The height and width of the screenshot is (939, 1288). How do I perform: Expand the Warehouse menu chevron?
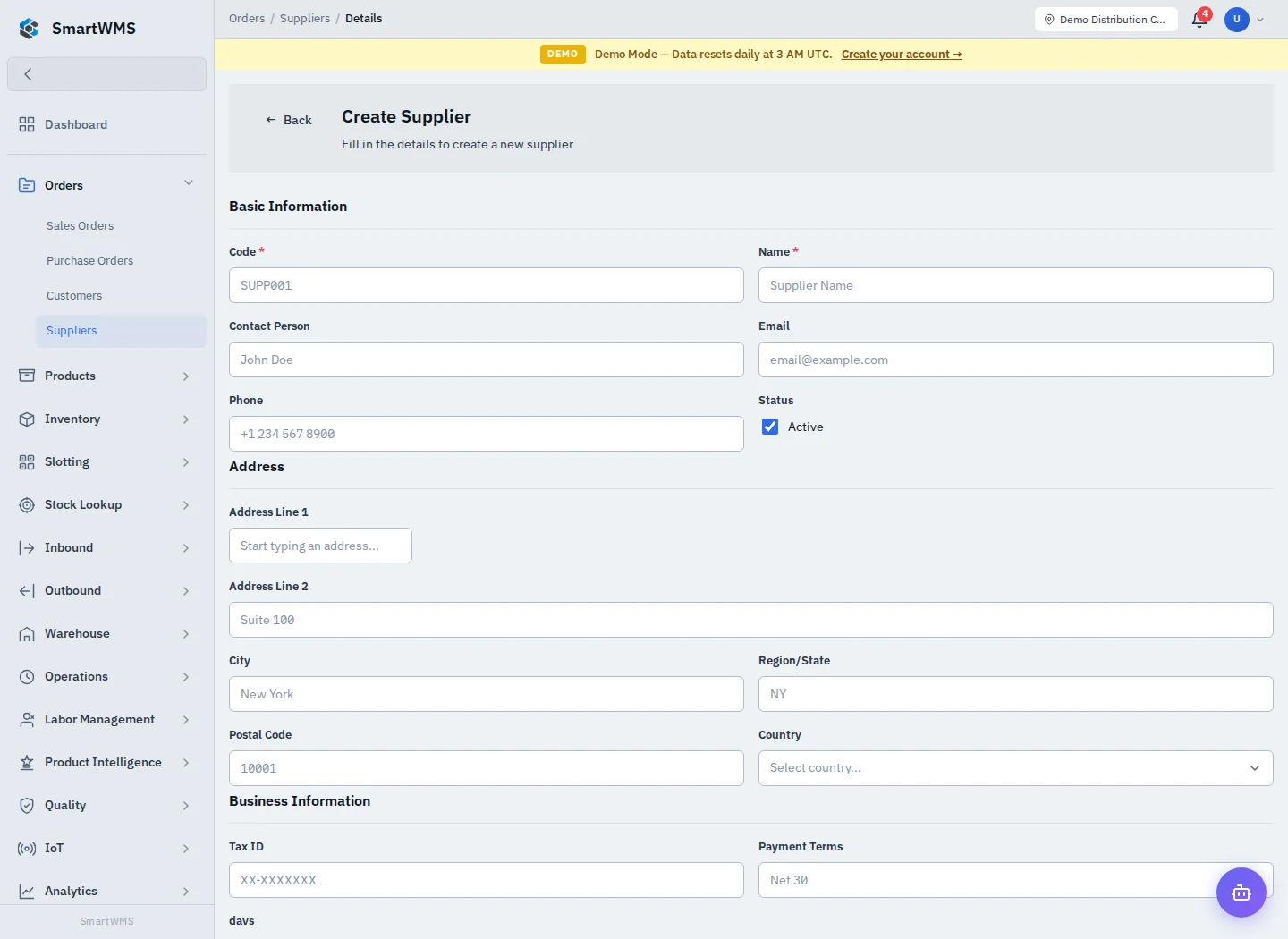coord(186,634)
